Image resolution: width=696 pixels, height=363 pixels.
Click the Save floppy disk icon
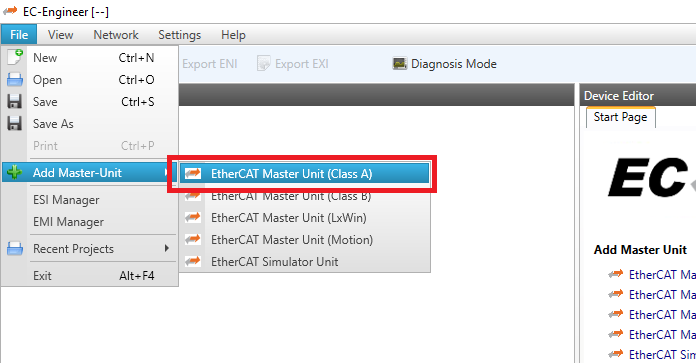click(15, 102)
